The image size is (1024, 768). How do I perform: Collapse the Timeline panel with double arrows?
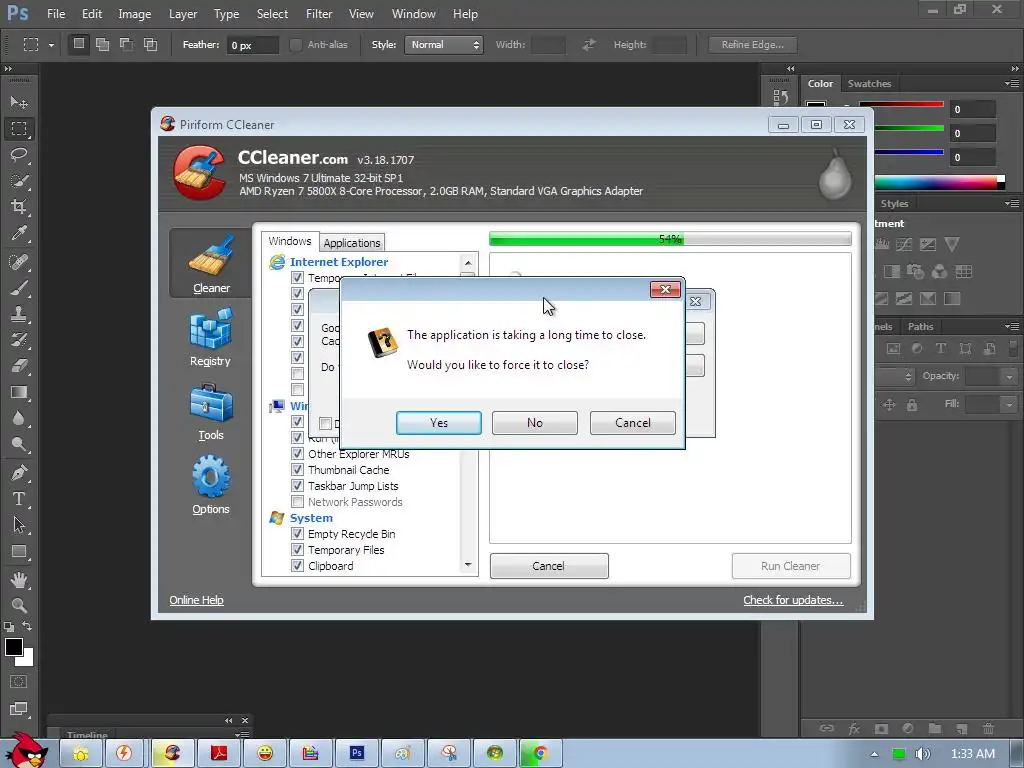tap(229, 720)
